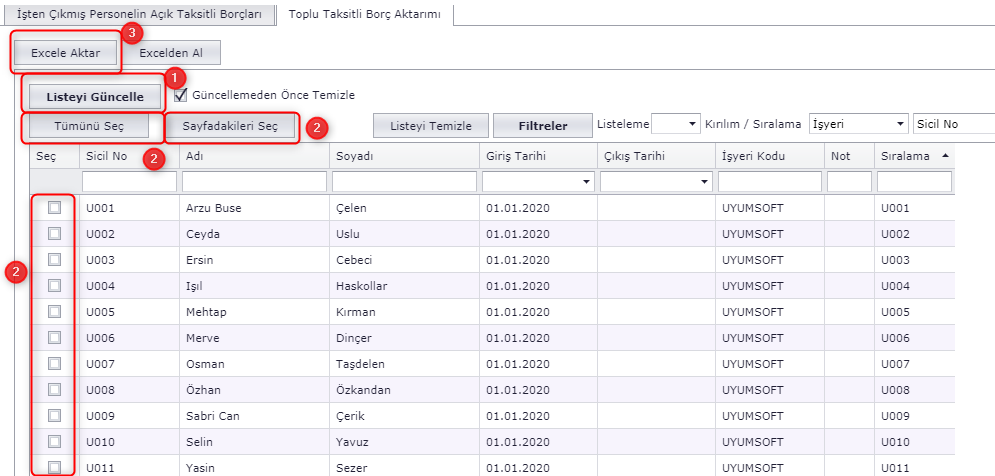This screenshot has width=995, height=476.
Task: Uncheck Güncellemeden Önce Temizle checkbox
Action: click(x=181, y=95)
